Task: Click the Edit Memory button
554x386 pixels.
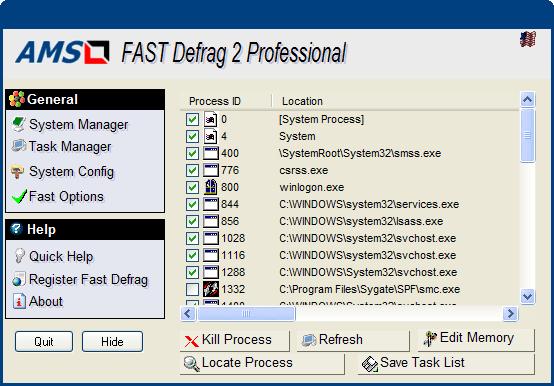Action: pyautogui.click(x=476, y=340)
